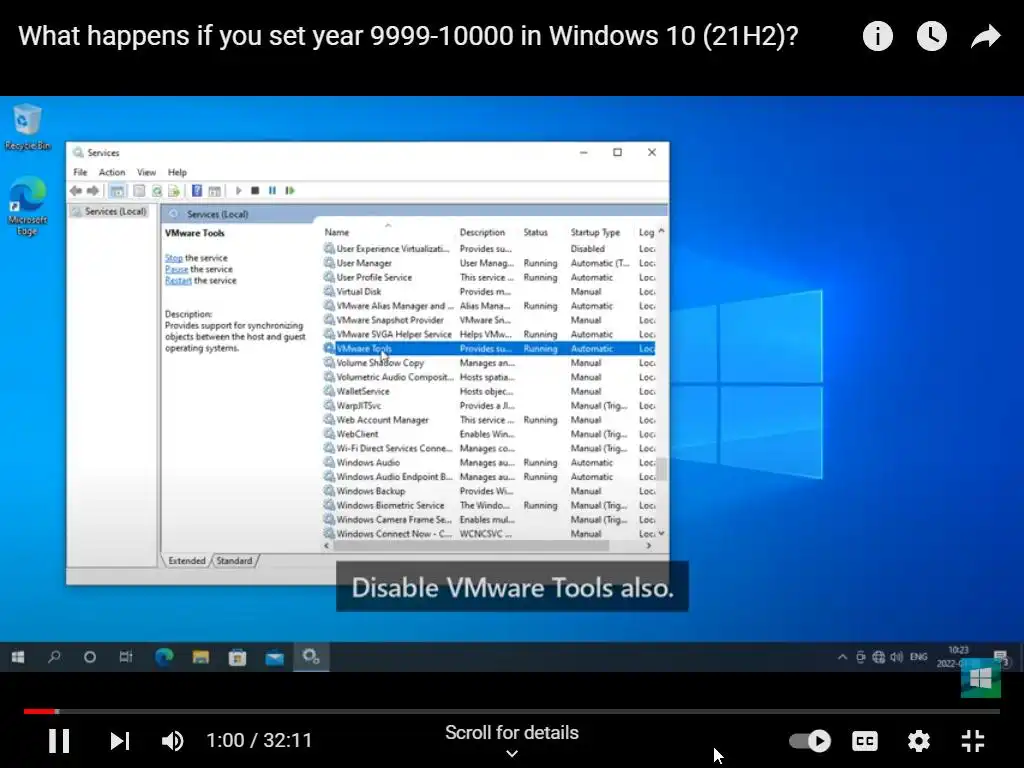Click the Refresh toolbar icon
Viewport: 1024px width, 768px height.
click(x=157, y=191)
